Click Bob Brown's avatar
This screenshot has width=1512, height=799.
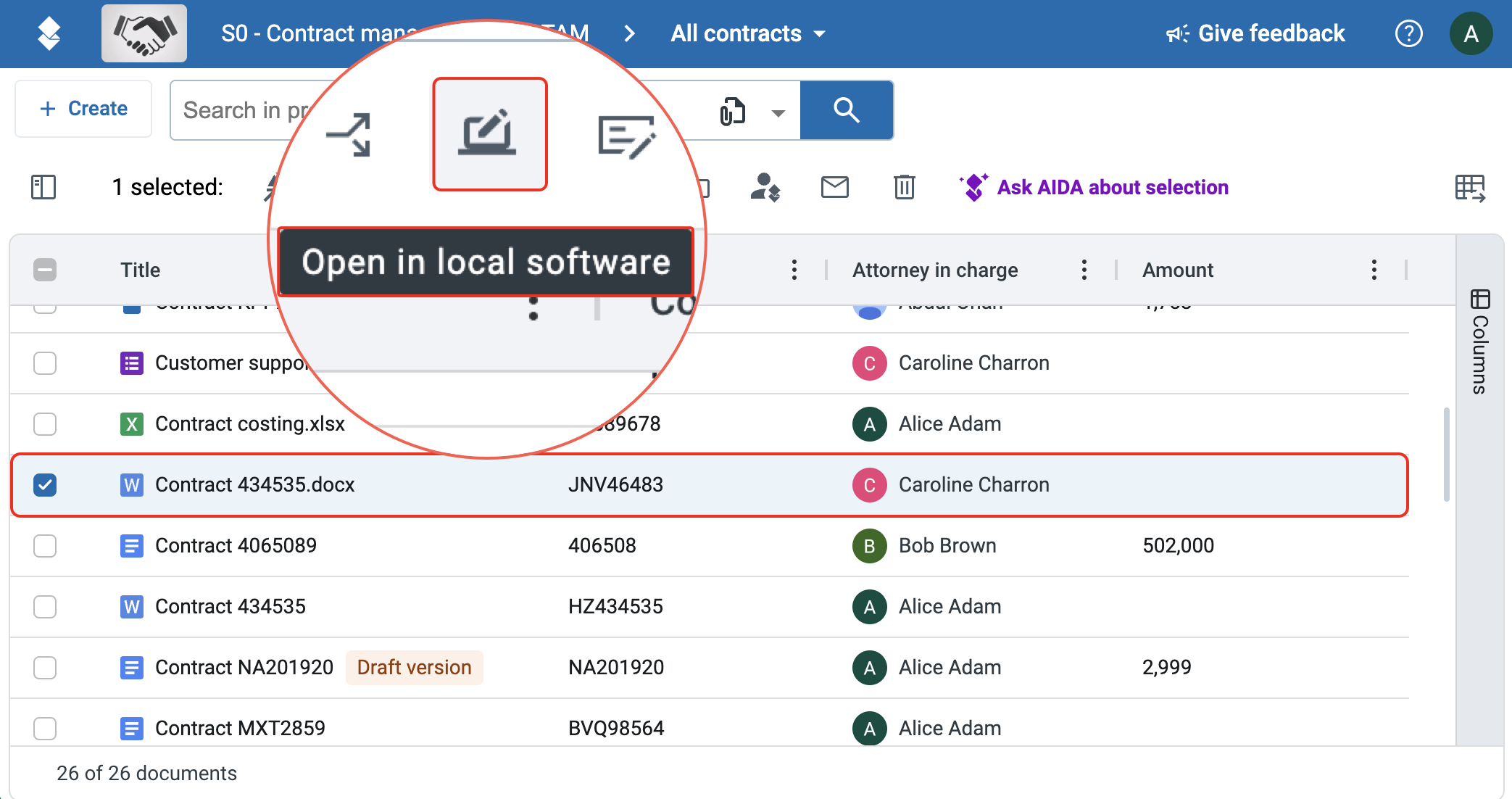[x=870, y=546]
